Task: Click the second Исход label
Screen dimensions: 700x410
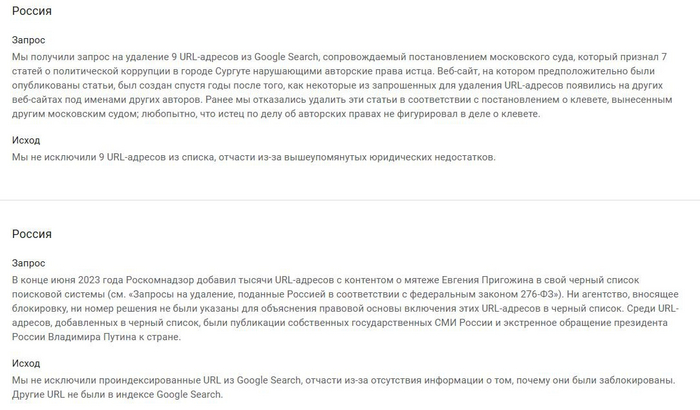Action: 26,363
